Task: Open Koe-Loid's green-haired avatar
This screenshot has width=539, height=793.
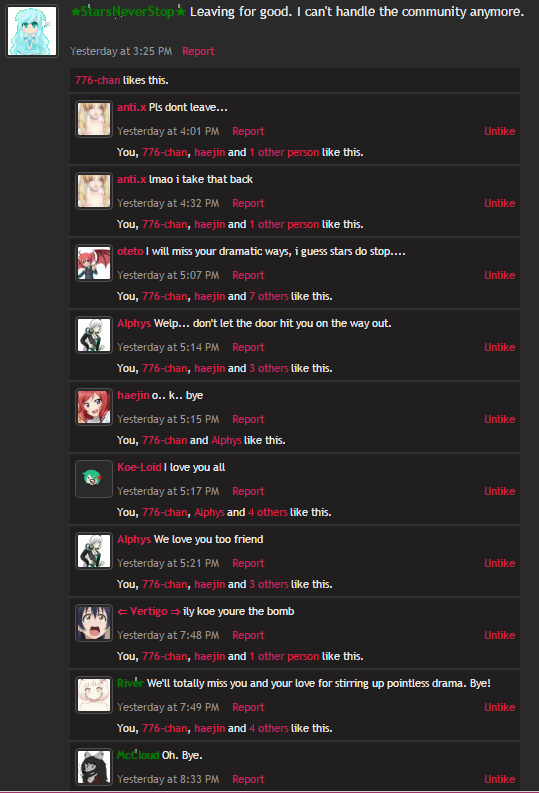Action: coord(94,479)
